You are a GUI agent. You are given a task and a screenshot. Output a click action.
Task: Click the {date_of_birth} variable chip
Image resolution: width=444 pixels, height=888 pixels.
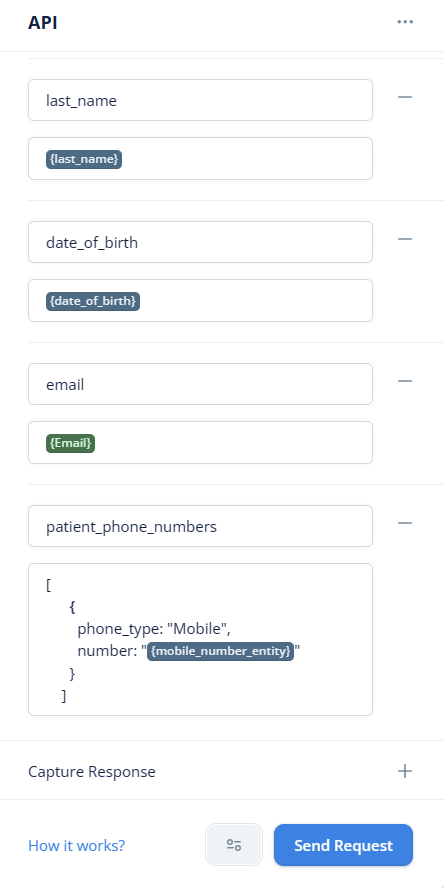(93, 301)
